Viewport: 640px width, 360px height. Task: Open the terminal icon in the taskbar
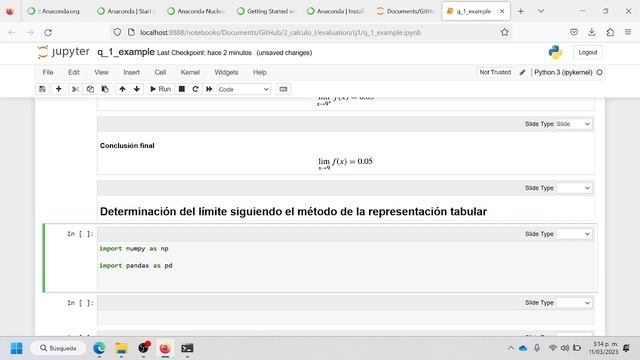[x=187, y=348]
